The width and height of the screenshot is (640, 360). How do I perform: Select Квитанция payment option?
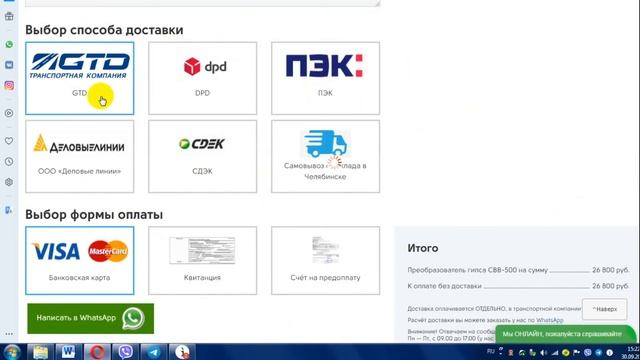point(202,260)
